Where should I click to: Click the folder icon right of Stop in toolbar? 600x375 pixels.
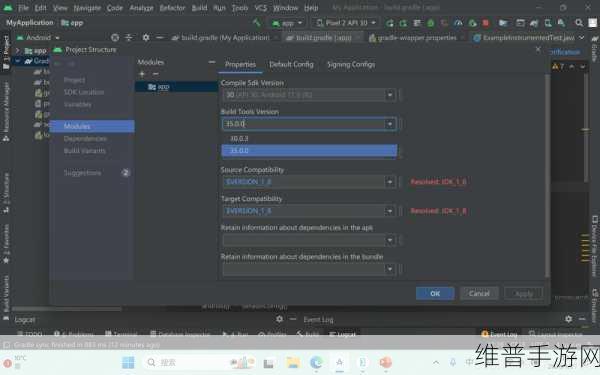point(503,23)
